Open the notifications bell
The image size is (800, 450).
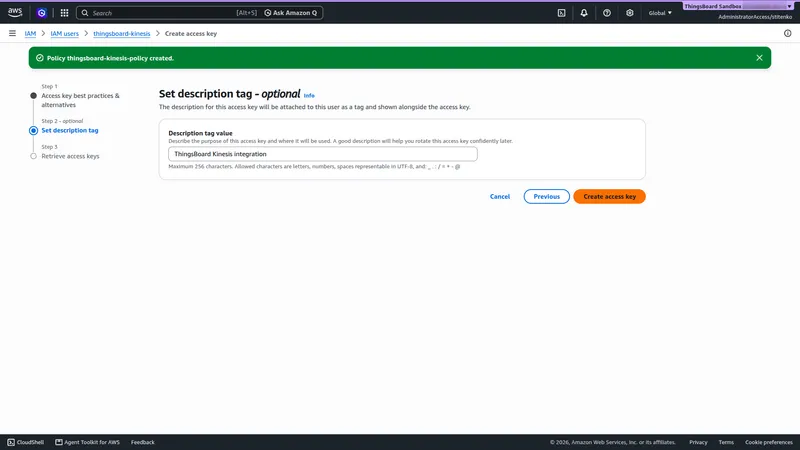pos(584,13)
